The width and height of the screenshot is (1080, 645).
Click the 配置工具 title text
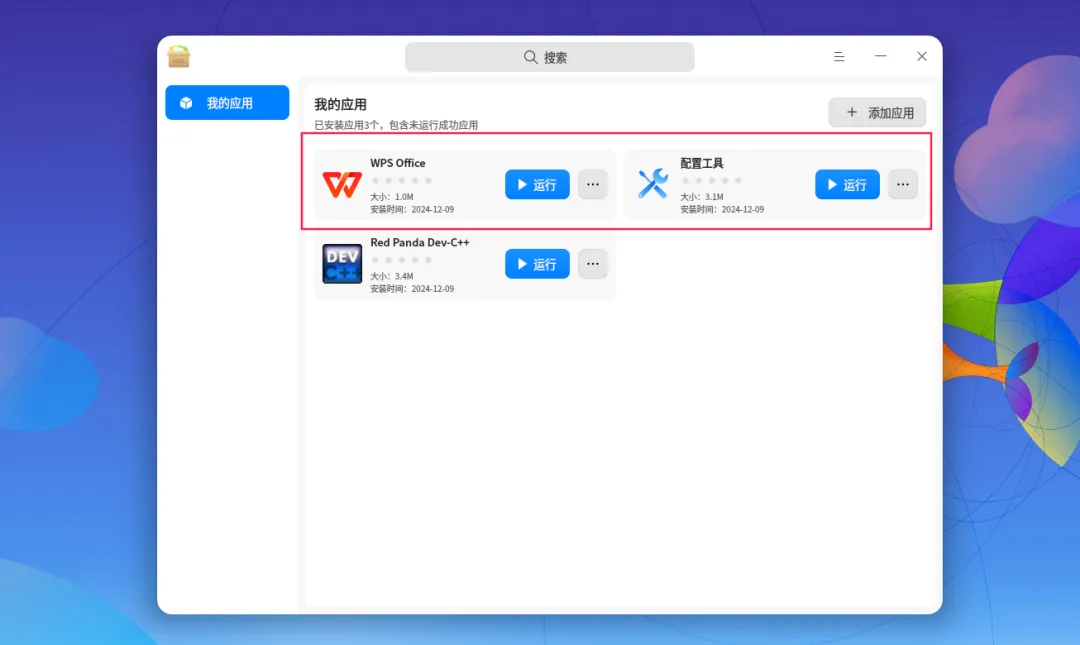702,163
